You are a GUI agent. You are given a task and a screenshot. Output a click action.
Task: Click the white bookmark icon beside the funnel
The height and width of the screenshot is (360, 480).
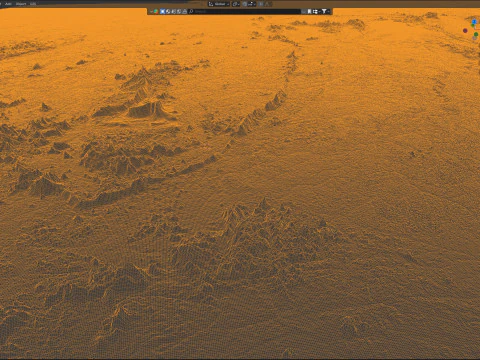[309, 11]
